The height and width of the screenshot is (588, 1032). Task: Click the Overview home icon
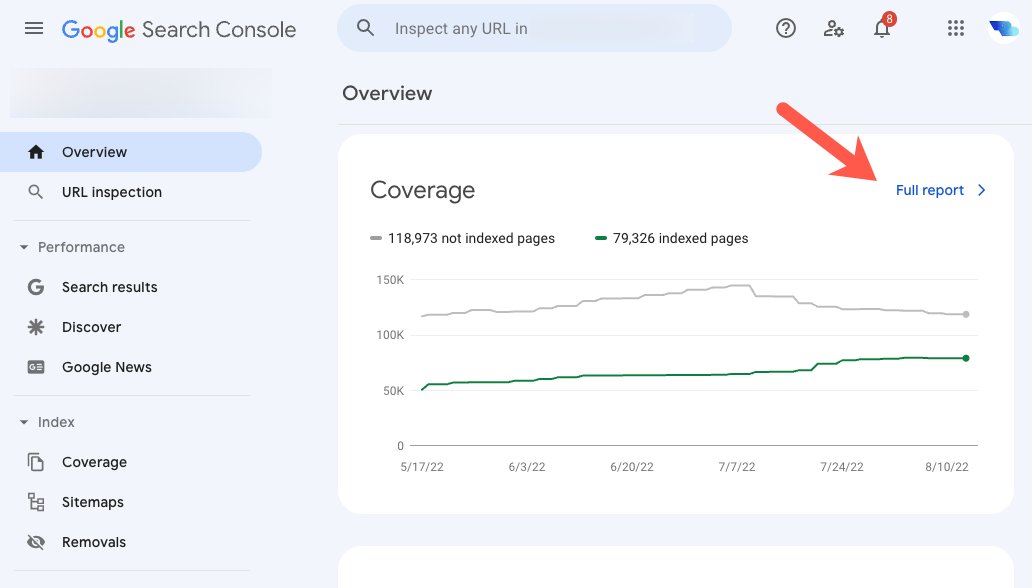pos(36,152)
